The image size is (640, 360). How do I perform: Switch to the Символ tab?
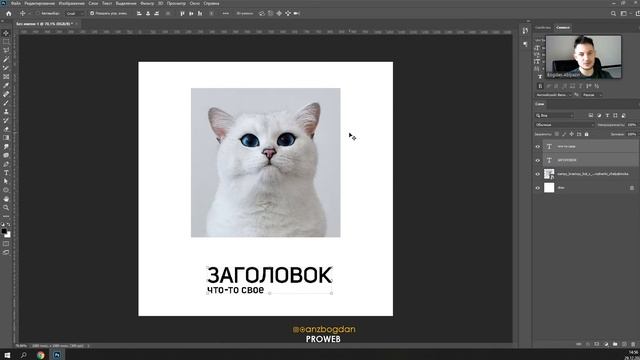(x=563, y=27)
